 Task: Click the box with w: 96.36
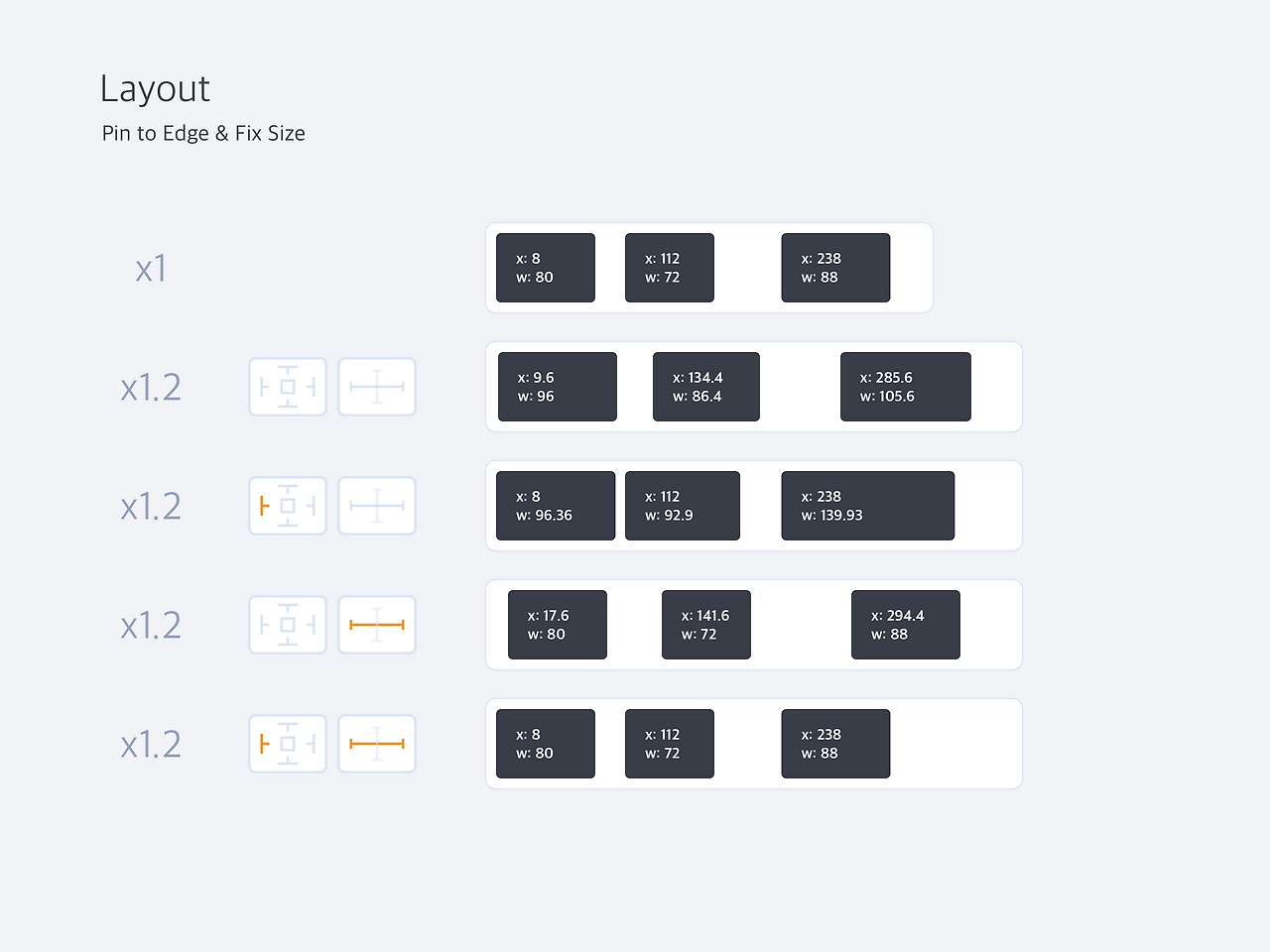click(556, 506)
